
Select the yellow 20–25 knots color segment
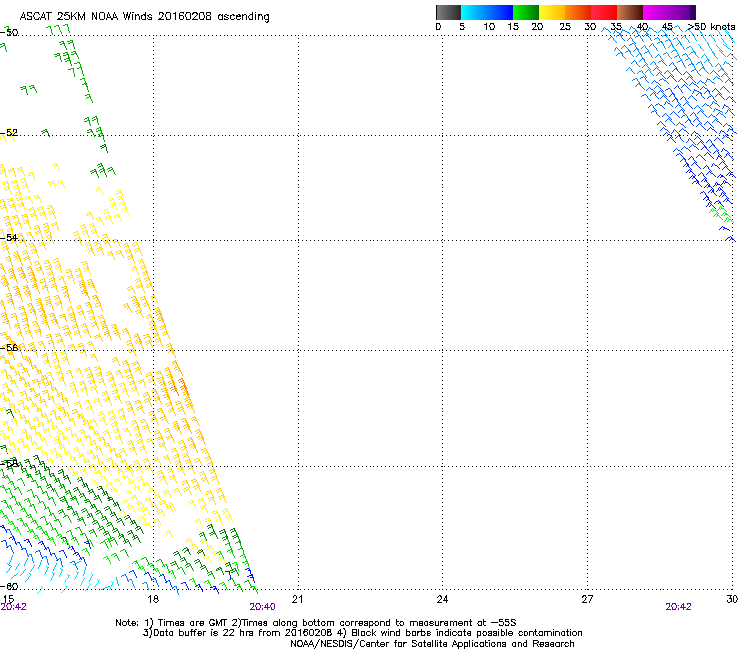[x=552, y=12]
